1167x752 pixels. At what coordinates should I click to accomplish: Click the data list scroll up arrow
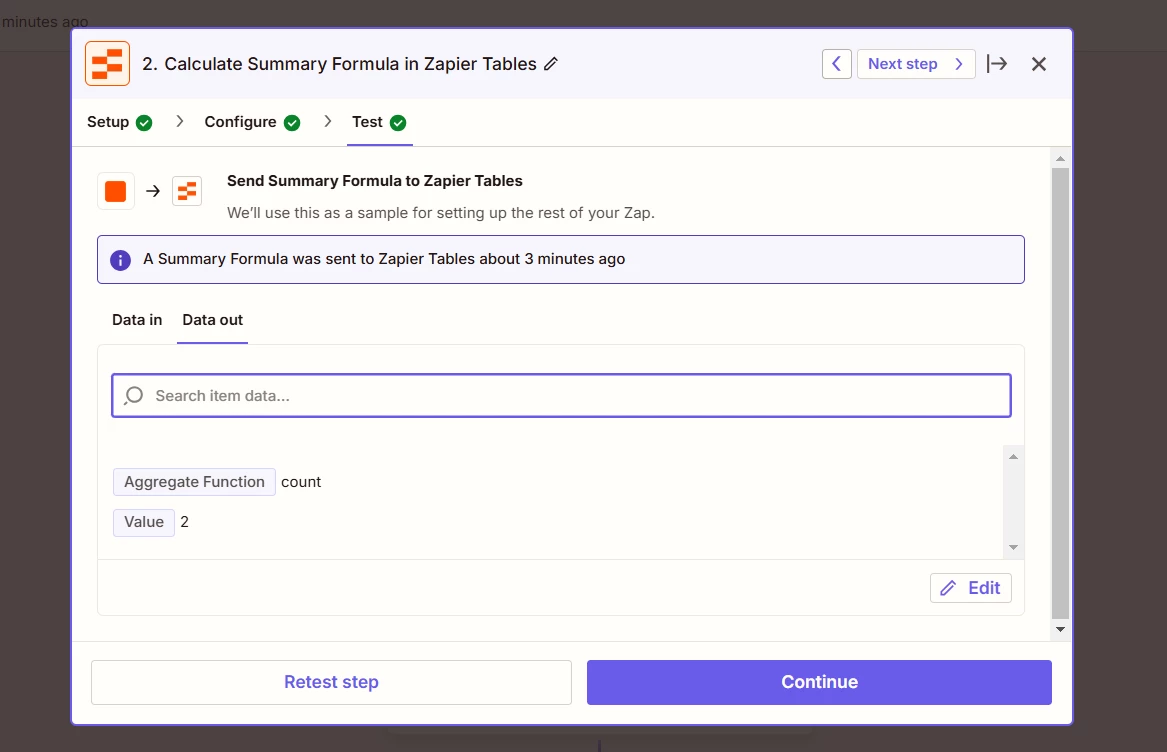[x=1013, y=456]
